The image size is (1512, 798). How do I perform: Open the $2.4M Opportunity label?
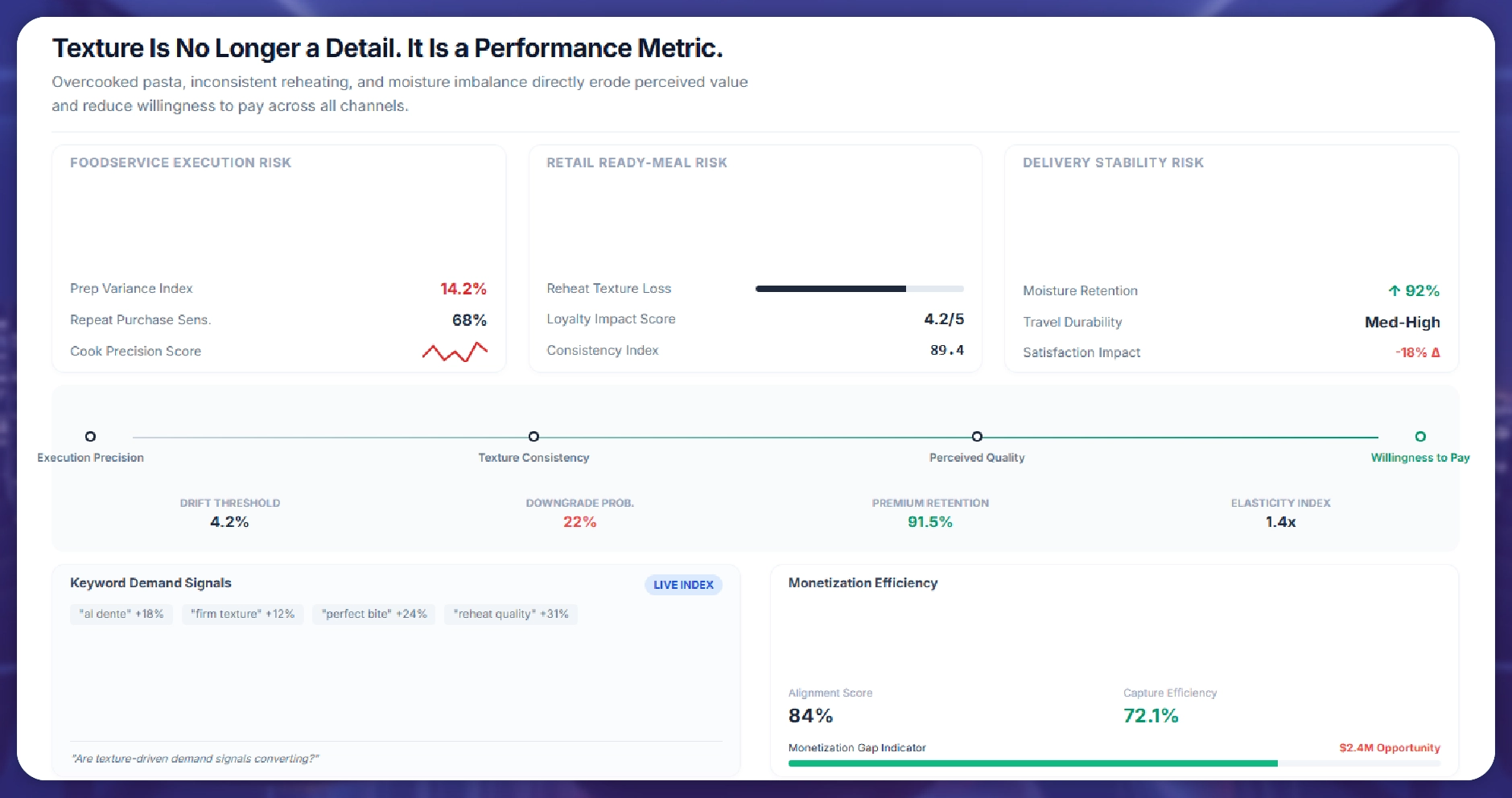pyautogui.click(x=1389, y=747)
